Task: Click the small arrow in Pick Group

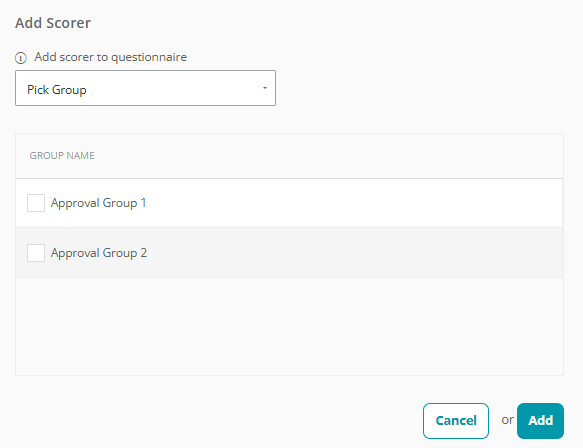Action: [265, 88]
